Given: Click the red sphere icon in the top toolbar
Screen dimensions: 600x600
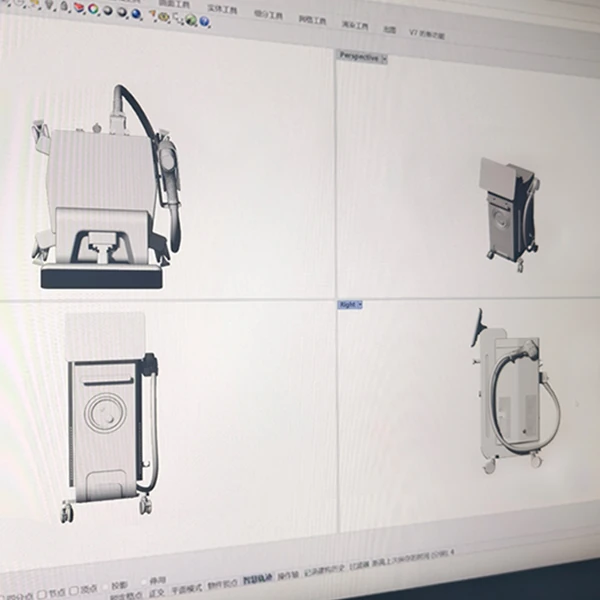Looking at the screenshot, I should click(79, 8).
